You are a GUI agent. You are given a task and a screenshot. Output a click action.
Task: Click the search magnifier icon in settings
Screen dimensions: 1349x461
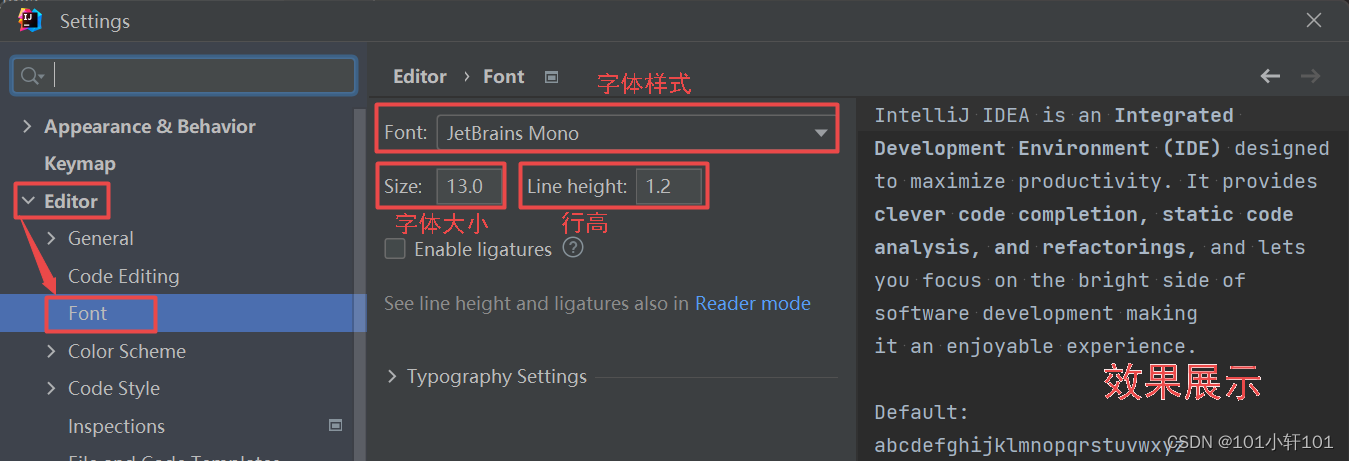(x=32, y=76)
